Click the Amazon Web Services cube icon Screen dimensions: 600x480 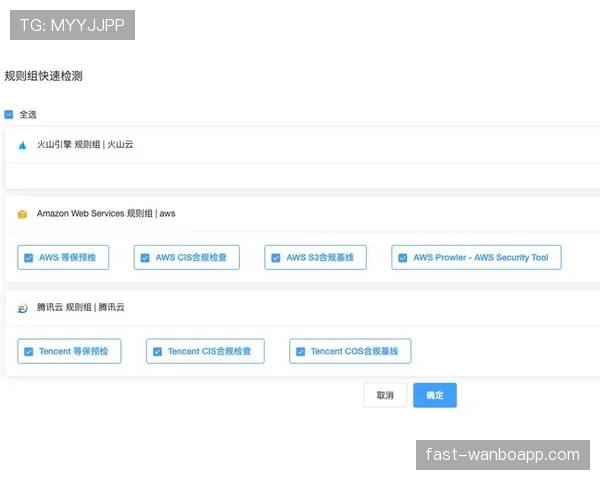coord(22,214)
